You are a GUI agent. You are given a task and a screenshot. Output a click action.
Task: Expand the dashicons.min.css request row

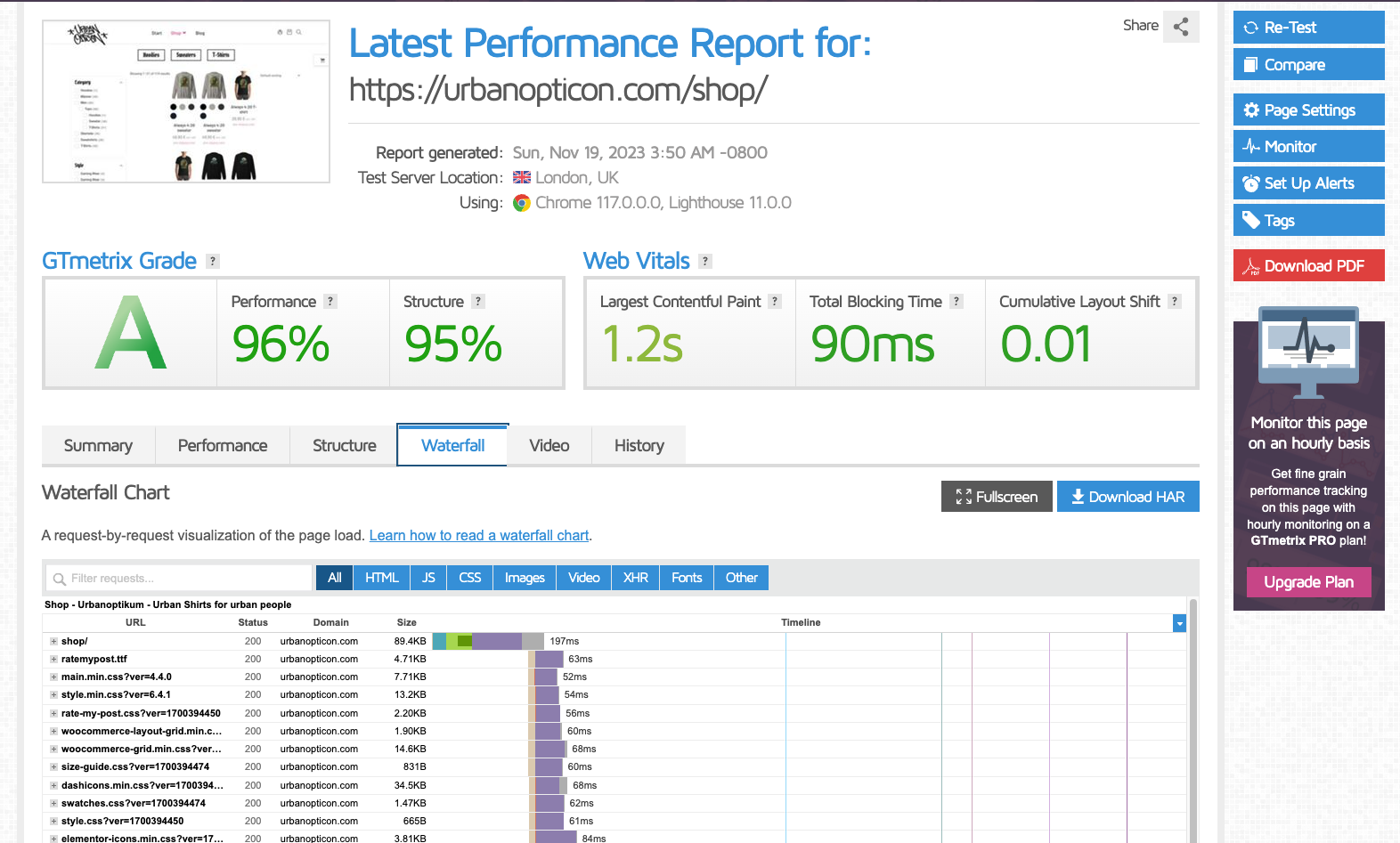tap(53, 785)
